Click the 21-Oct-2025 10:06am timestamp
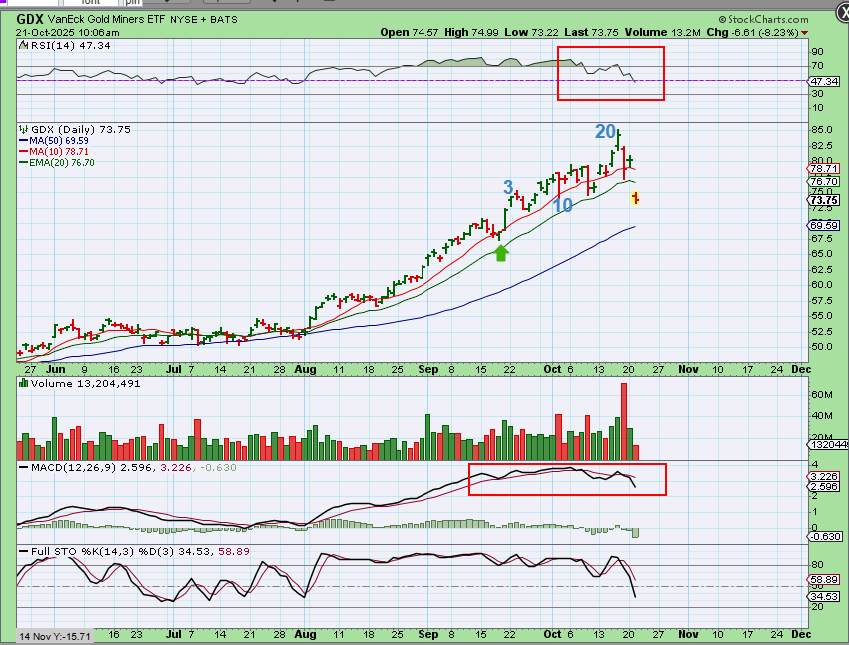Viewport: 849px width, 645px height. coord(68,32)
